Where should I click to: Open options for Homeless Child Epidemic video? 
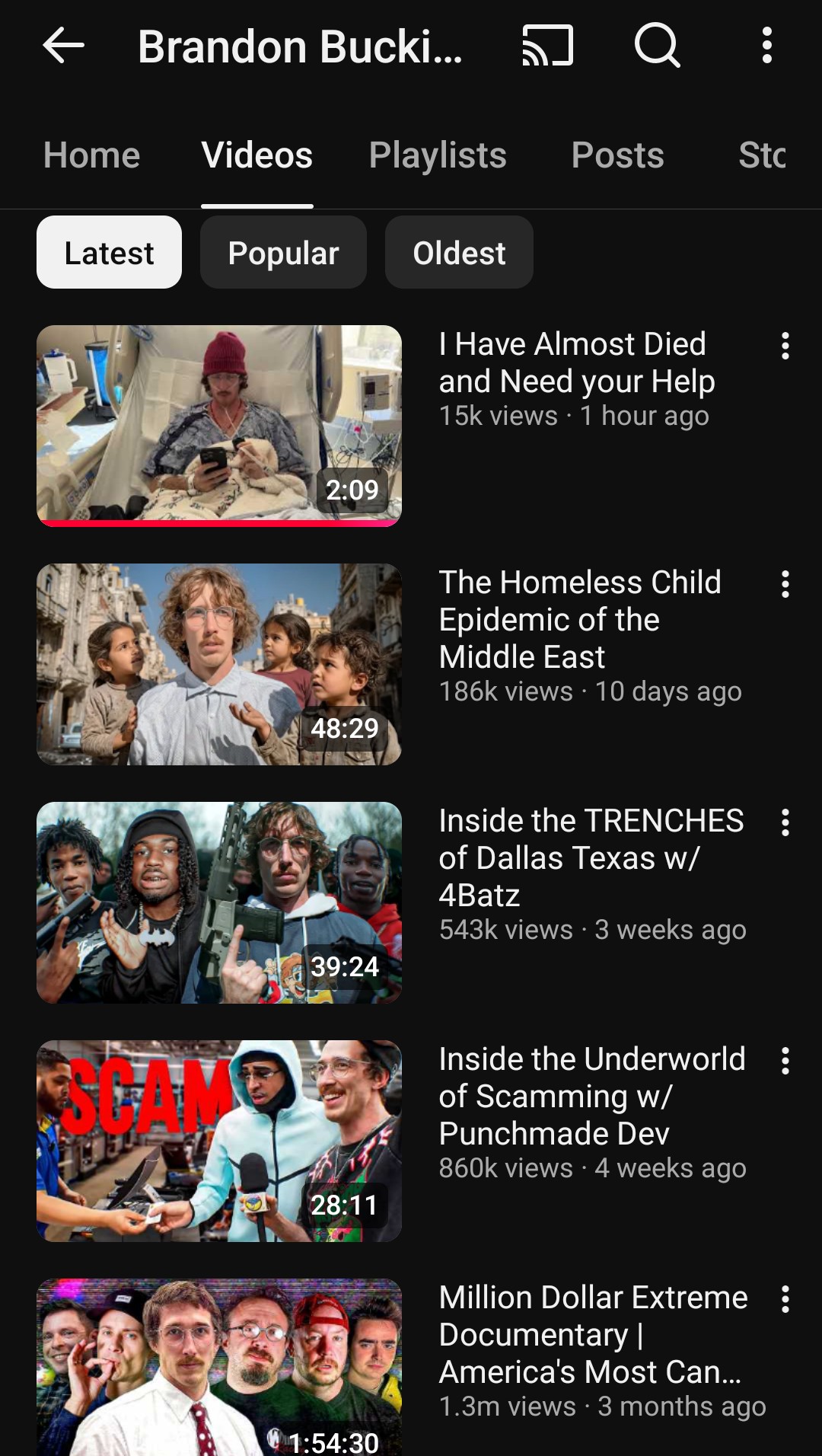pyautogui.click(x=785, y=584)
